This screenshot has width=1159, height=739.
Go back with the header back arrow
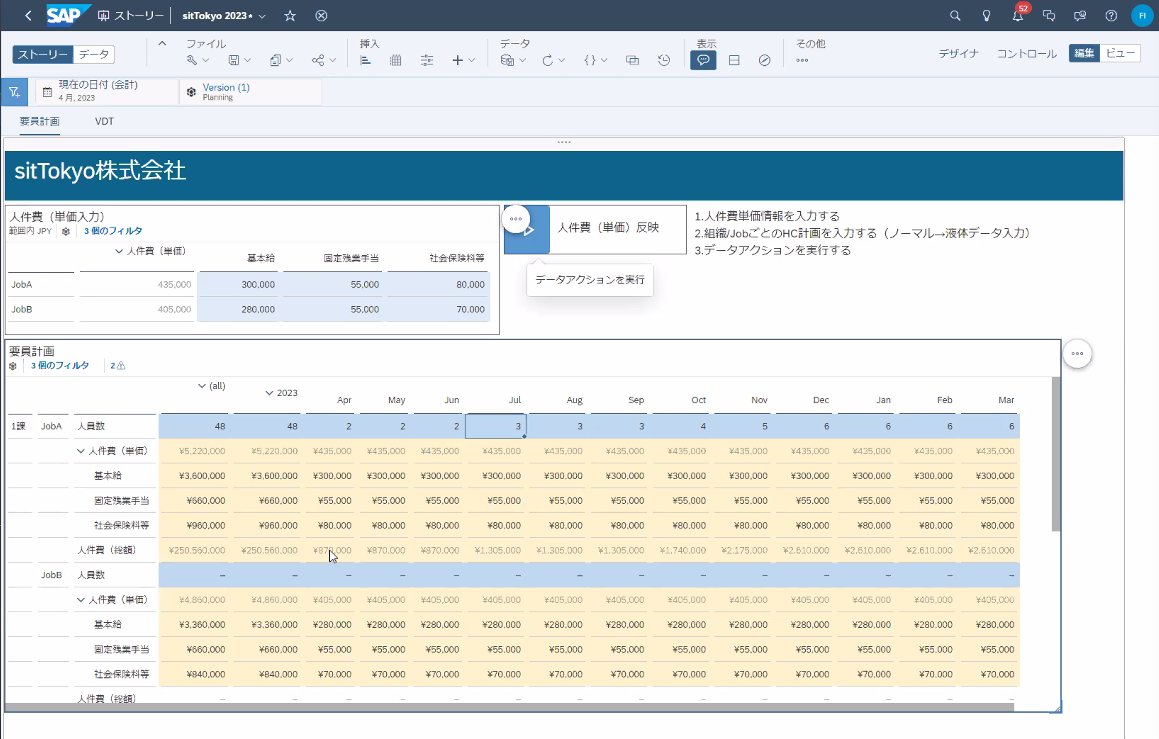[x=28, y=16]
